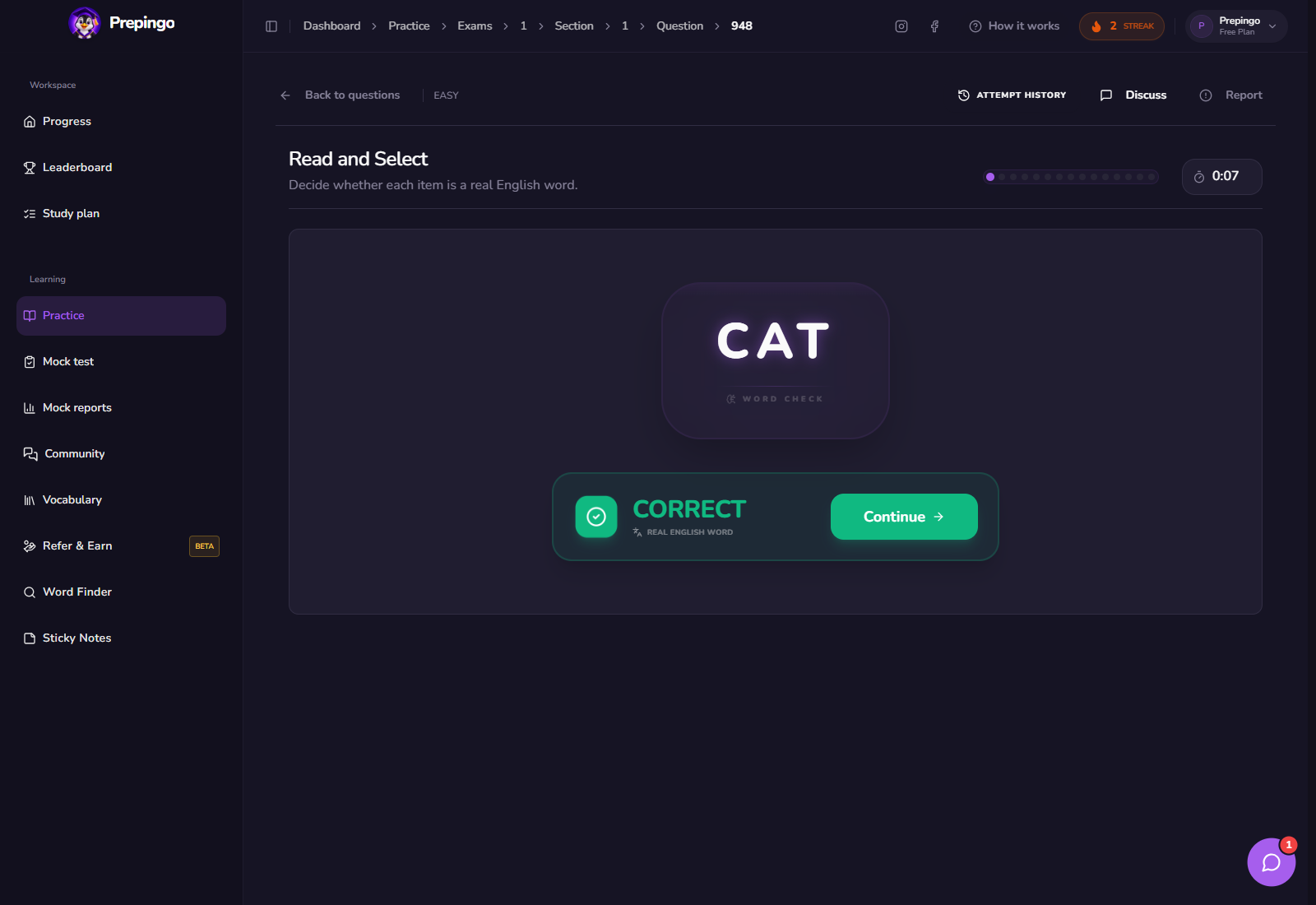Open Study plan in sidebar
This screenshot has height=905, width=1316.
tap(121, 214)
